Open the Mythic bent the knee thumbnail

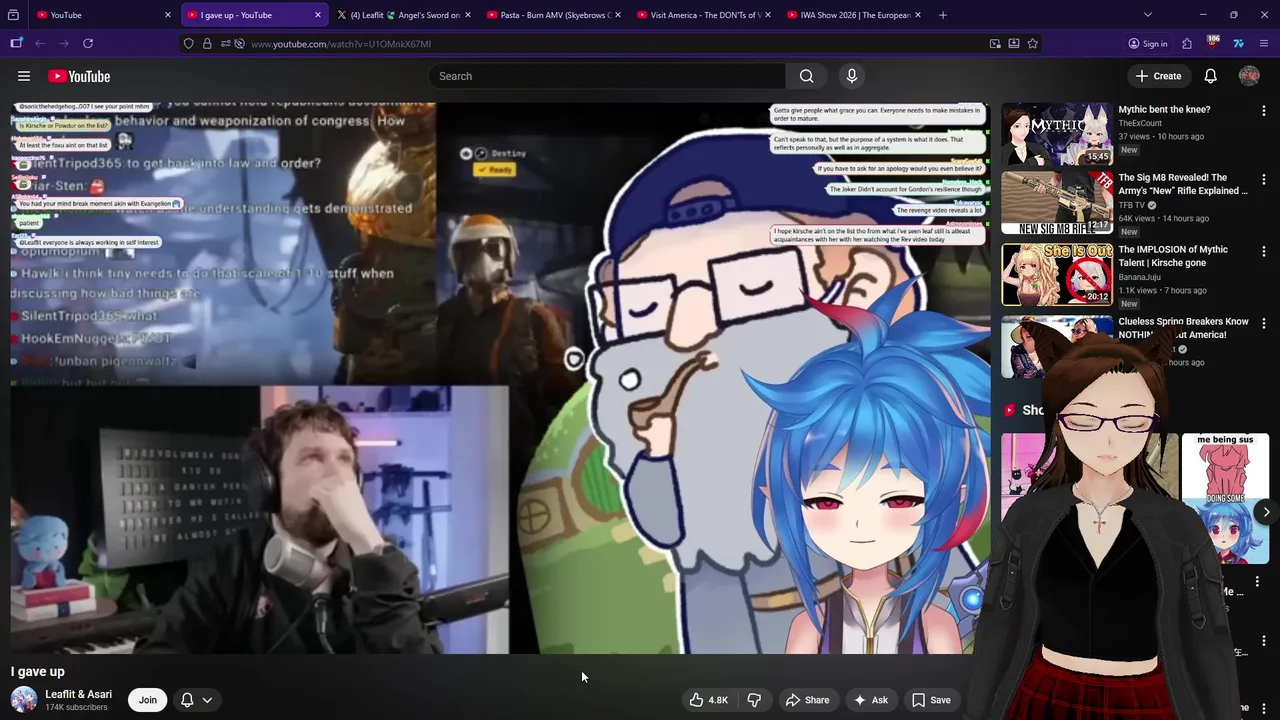(x=1057, y=133)
